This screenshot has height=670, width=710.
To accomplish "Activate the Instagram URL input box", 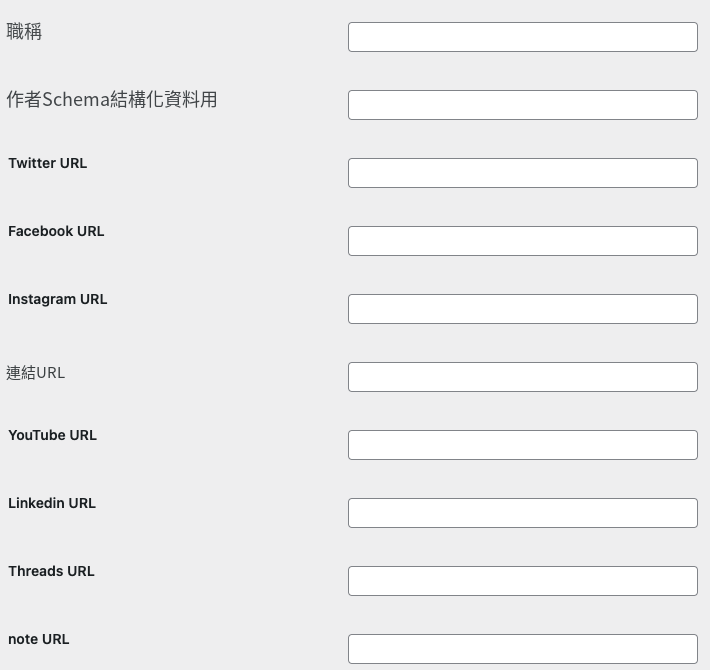I will [x=523, y=309].
